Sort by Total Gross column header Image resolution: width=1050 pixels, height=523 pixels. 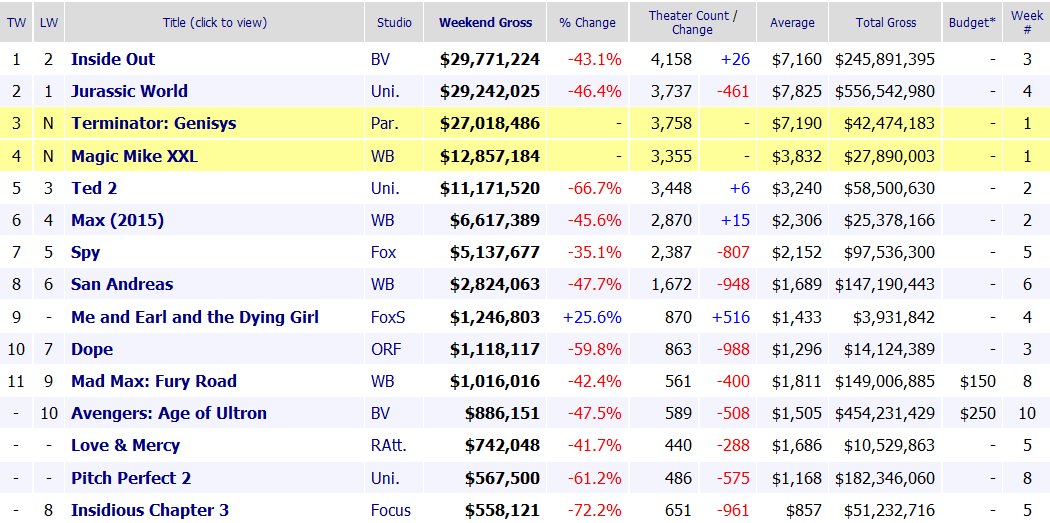click(885, 23)
